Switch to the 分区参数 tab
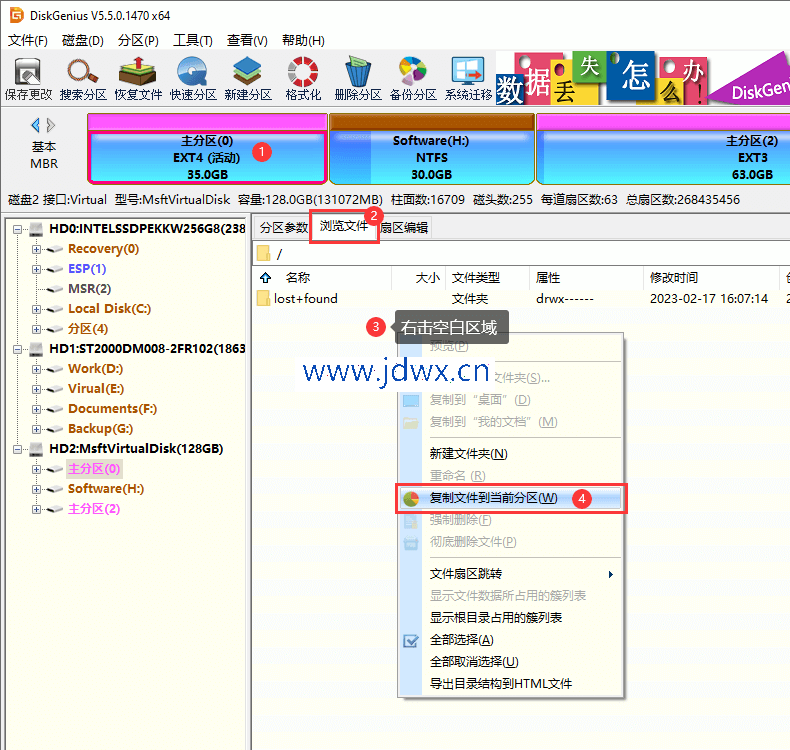This screenshot has height=750, width=790. click(283, 228)
